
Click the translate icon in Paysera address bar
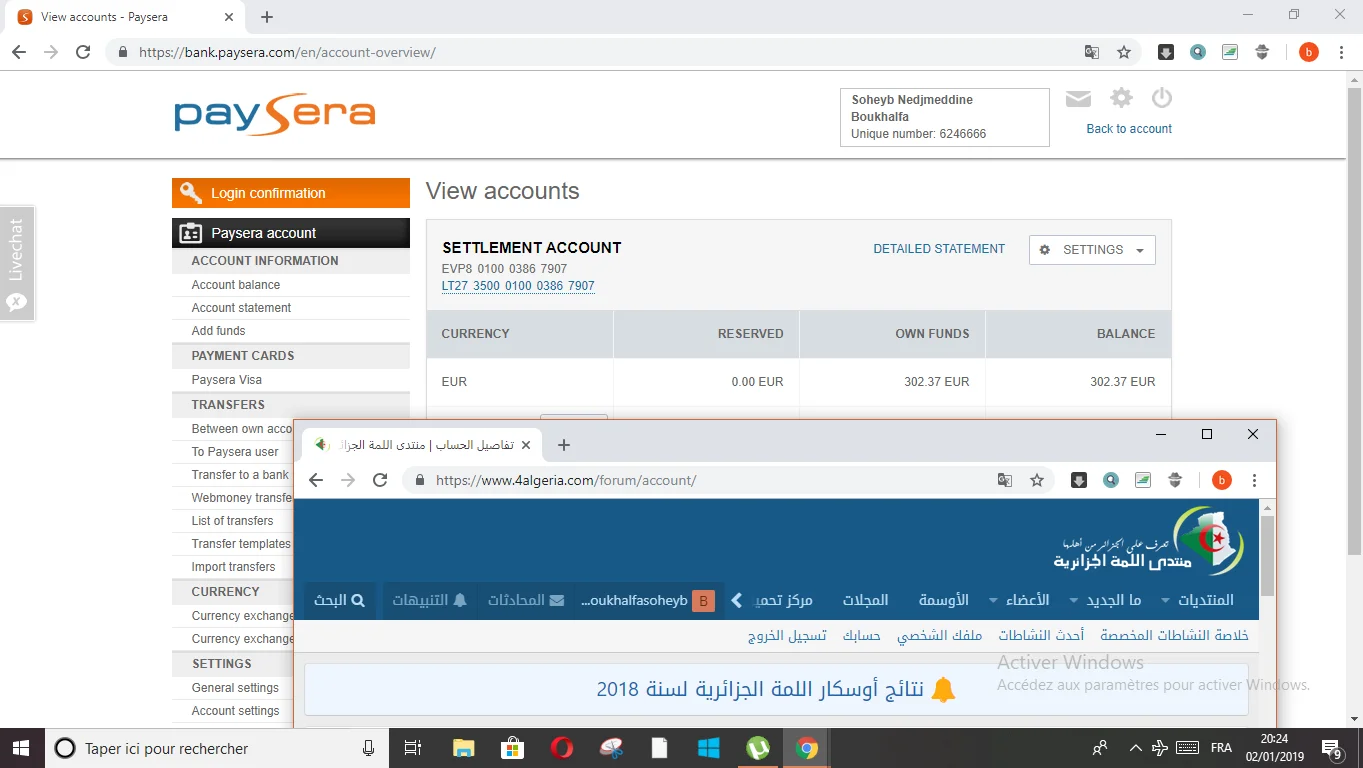point(1092,52)
